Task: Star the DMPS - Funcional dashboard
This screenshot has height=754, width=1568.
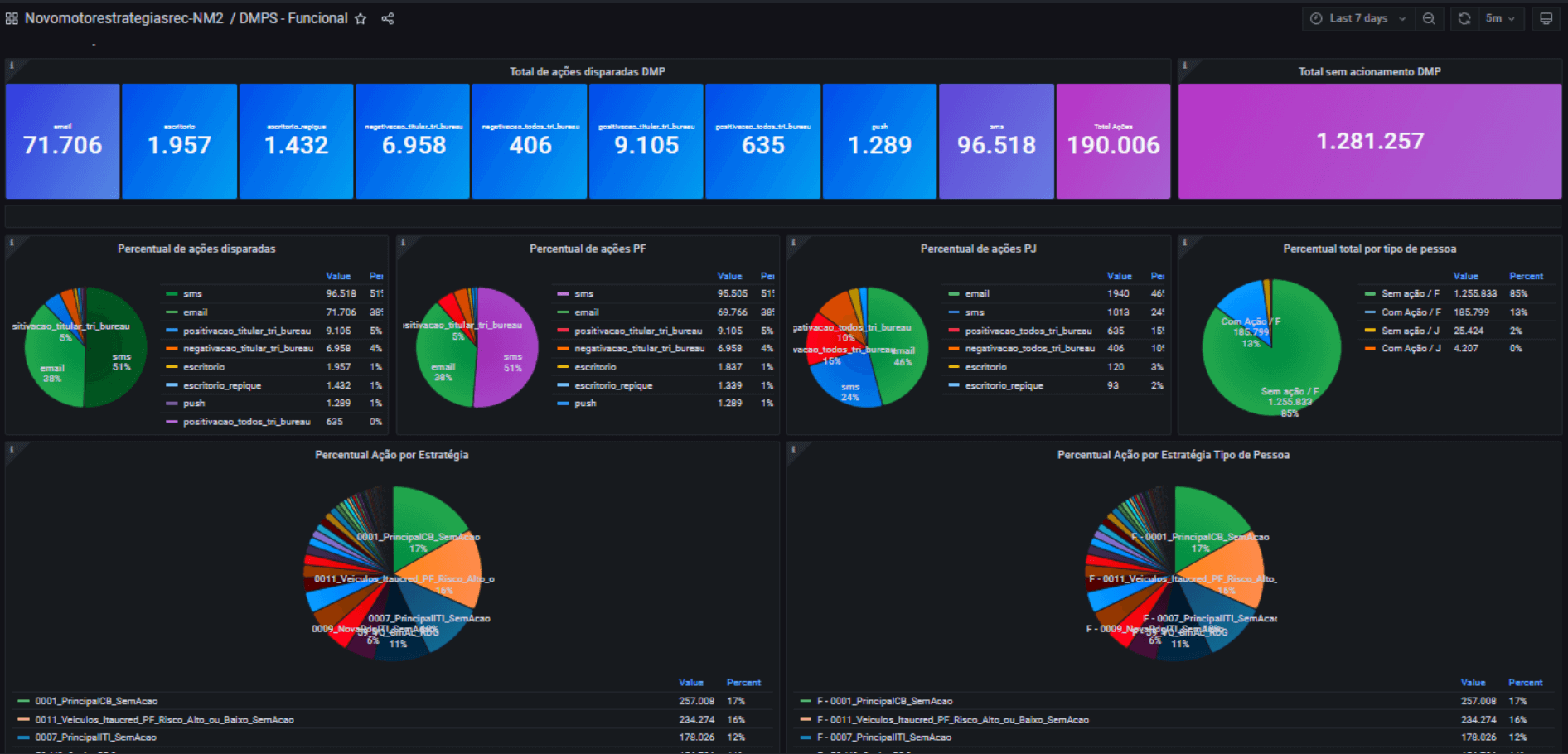Action: click(360, 18)
